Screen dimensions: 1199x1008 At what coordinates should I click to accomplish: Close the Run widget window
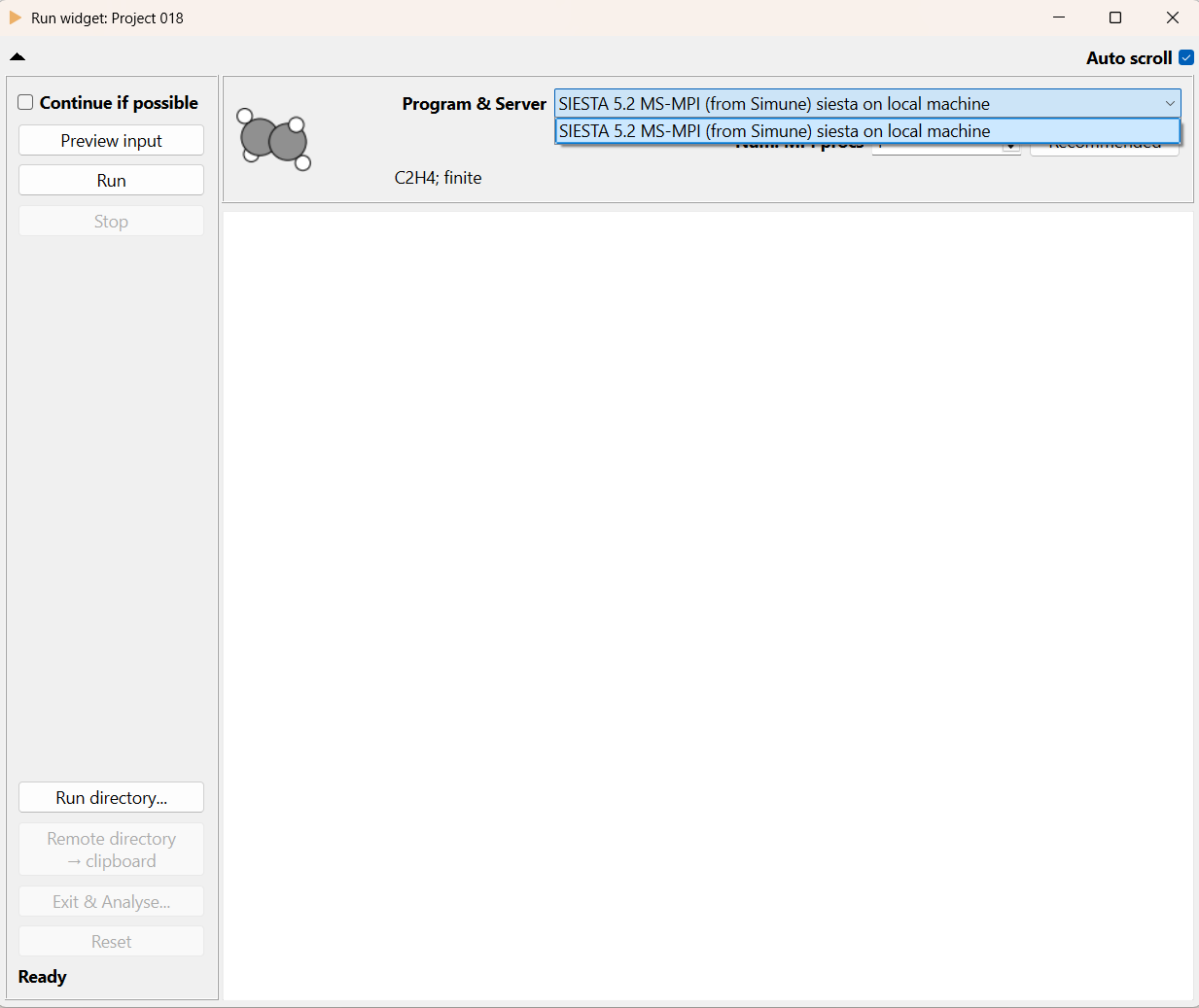click(1172, 17)
